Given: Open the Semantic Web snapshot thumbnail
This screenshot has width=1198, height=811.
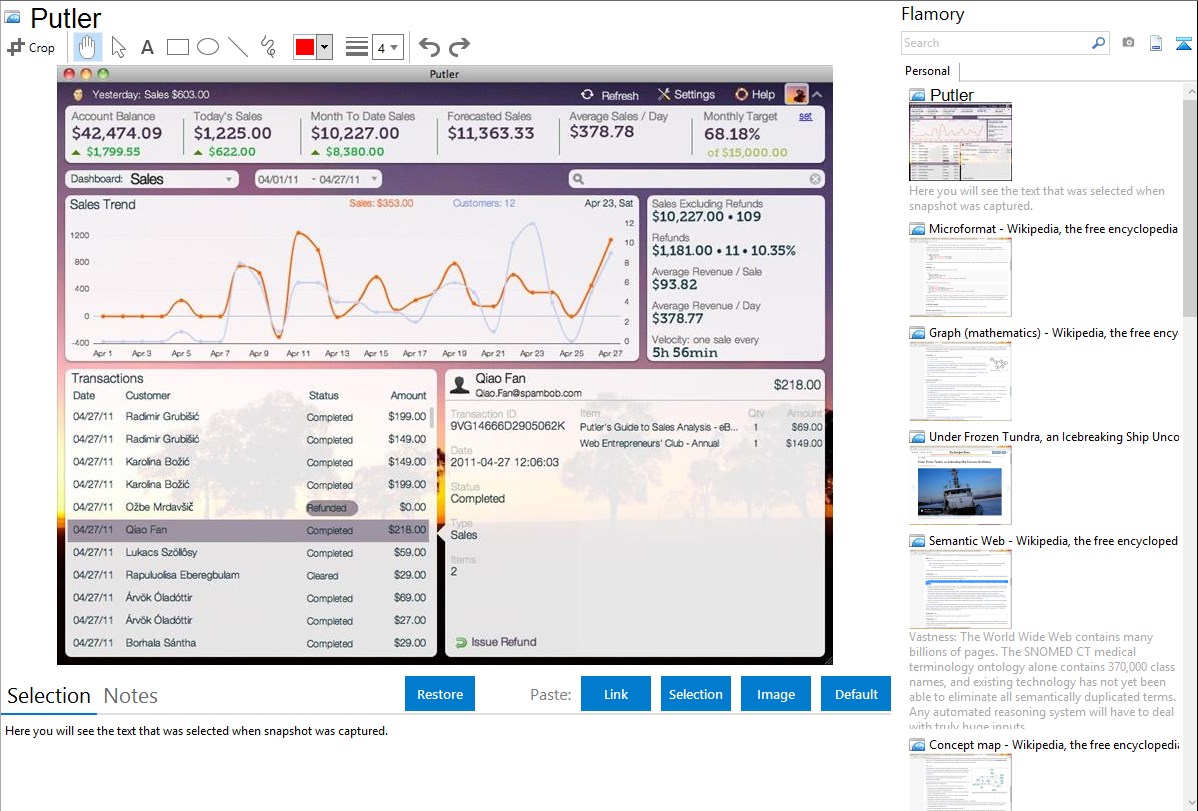Looking at the screenshot, I should tap(960, 589).
